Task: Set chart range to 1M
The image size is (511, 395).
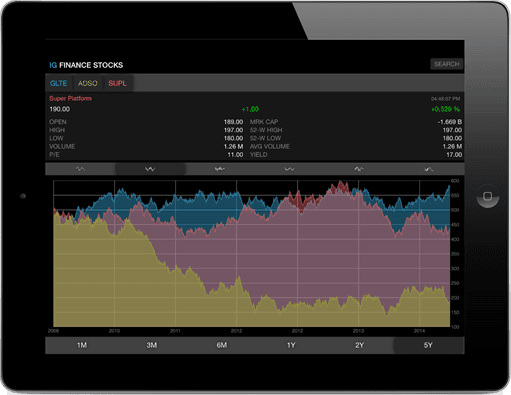Action: coord(82,345)
